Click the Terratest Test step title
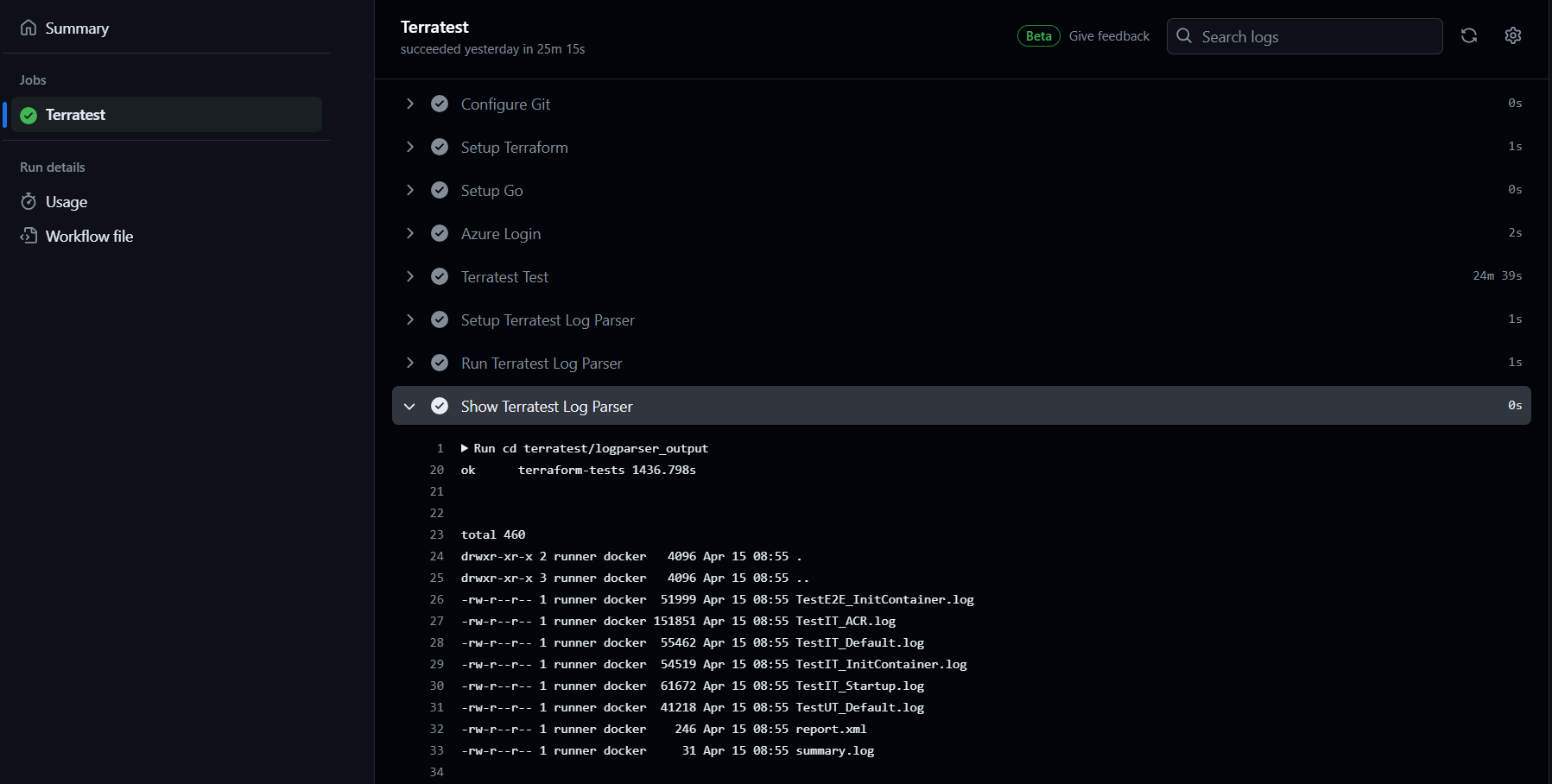The height and width of the screenshot is (784, 1552). [x=504, y=277]
